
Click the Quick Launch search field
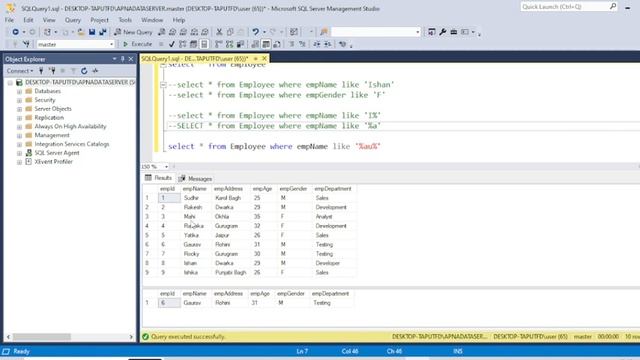click(x=565, y=7)
